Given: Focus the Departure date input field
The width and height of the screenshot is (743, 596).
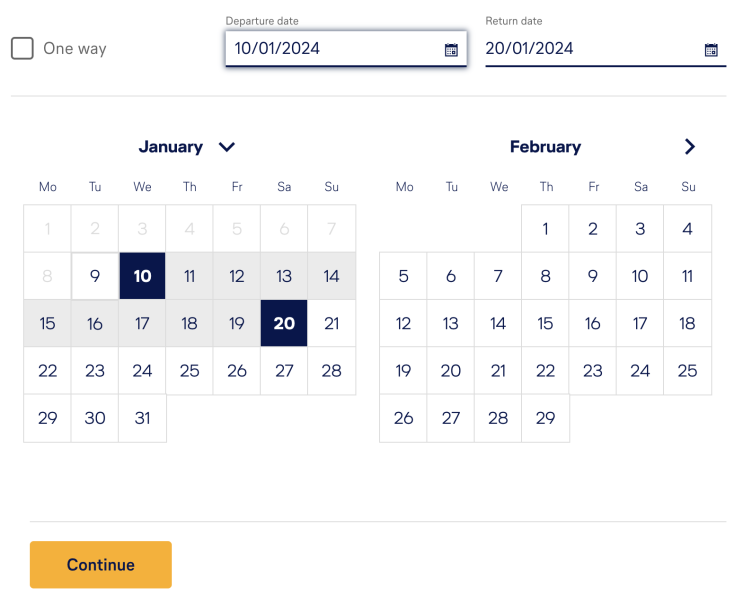Looking at the screenshot, I should 346,48.
